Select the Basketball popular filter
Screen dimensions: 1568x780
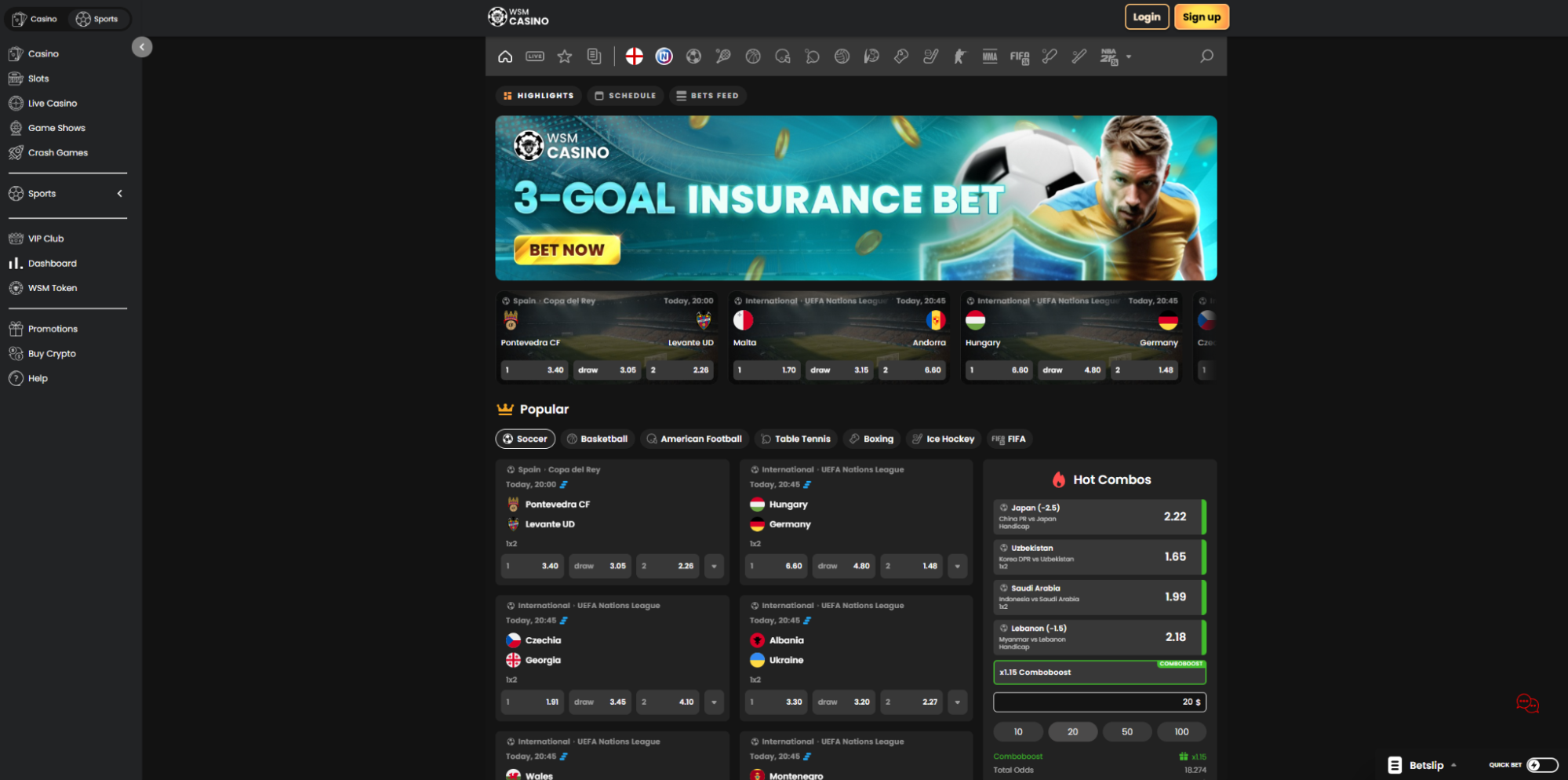point(598,439)
